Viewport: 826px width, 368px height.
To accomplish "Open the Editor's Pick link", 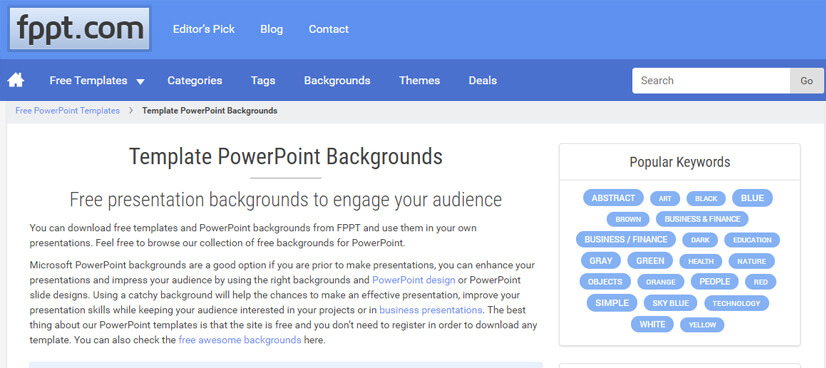I will coord(204,29).
